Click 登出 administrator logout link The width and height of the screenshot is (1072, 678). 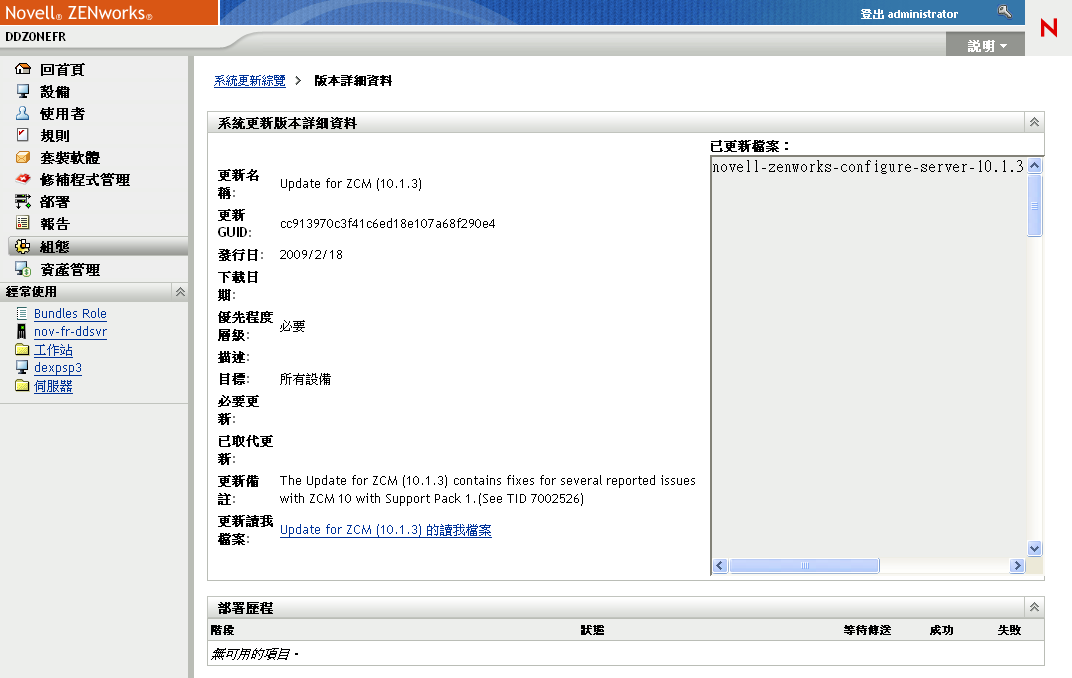tap(909, 14)
